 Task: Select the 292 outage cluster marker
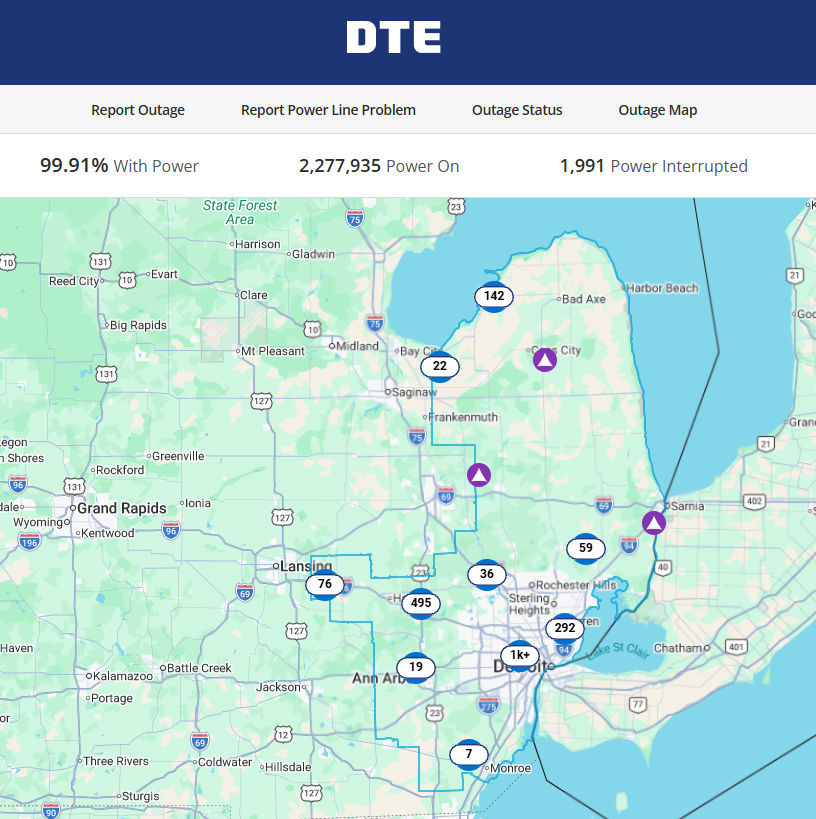tap(565, 628)
